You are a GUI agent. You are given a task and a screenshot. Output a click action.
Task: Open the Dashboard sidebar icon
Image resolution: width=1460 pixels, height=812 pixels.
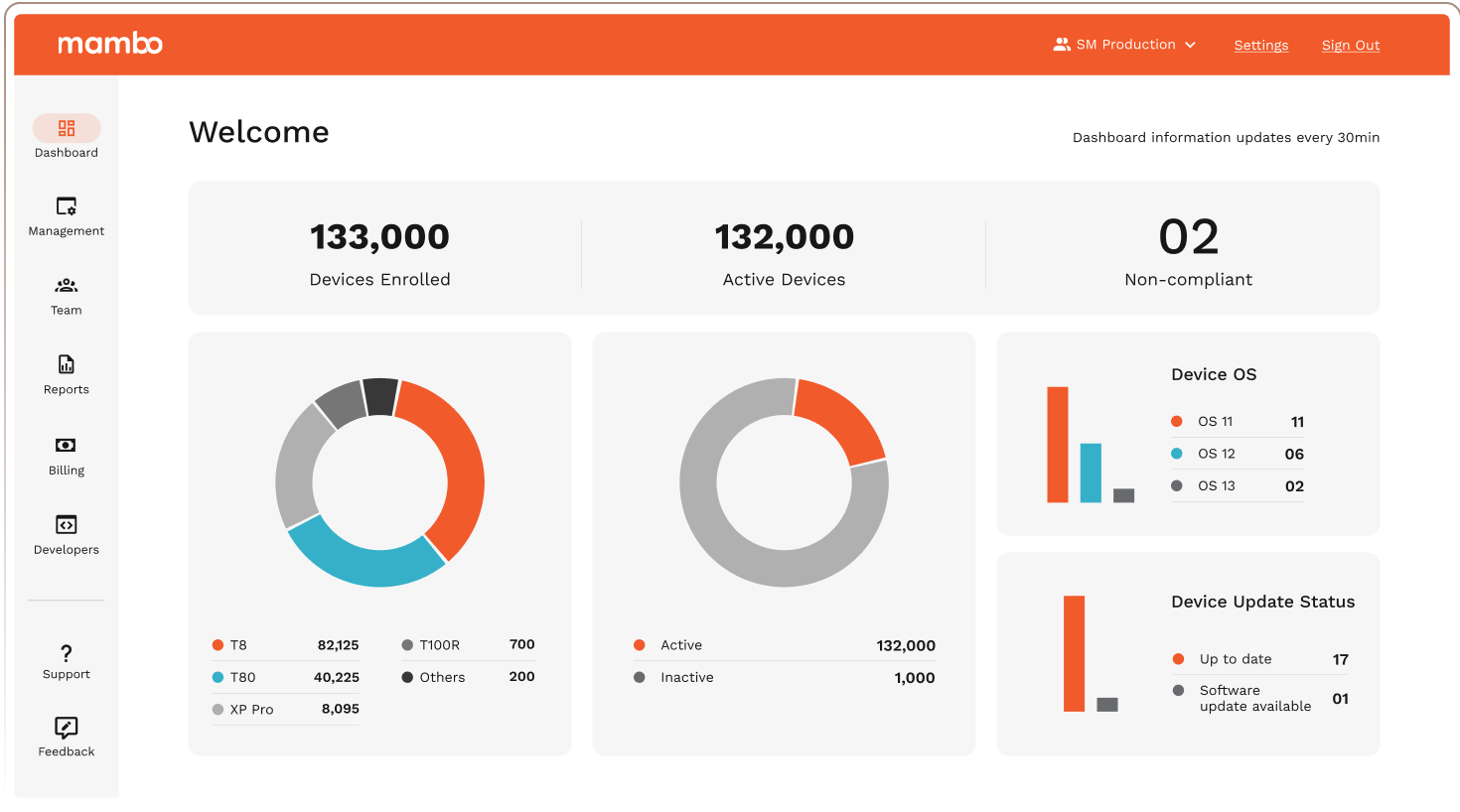(x=67, y=128)
